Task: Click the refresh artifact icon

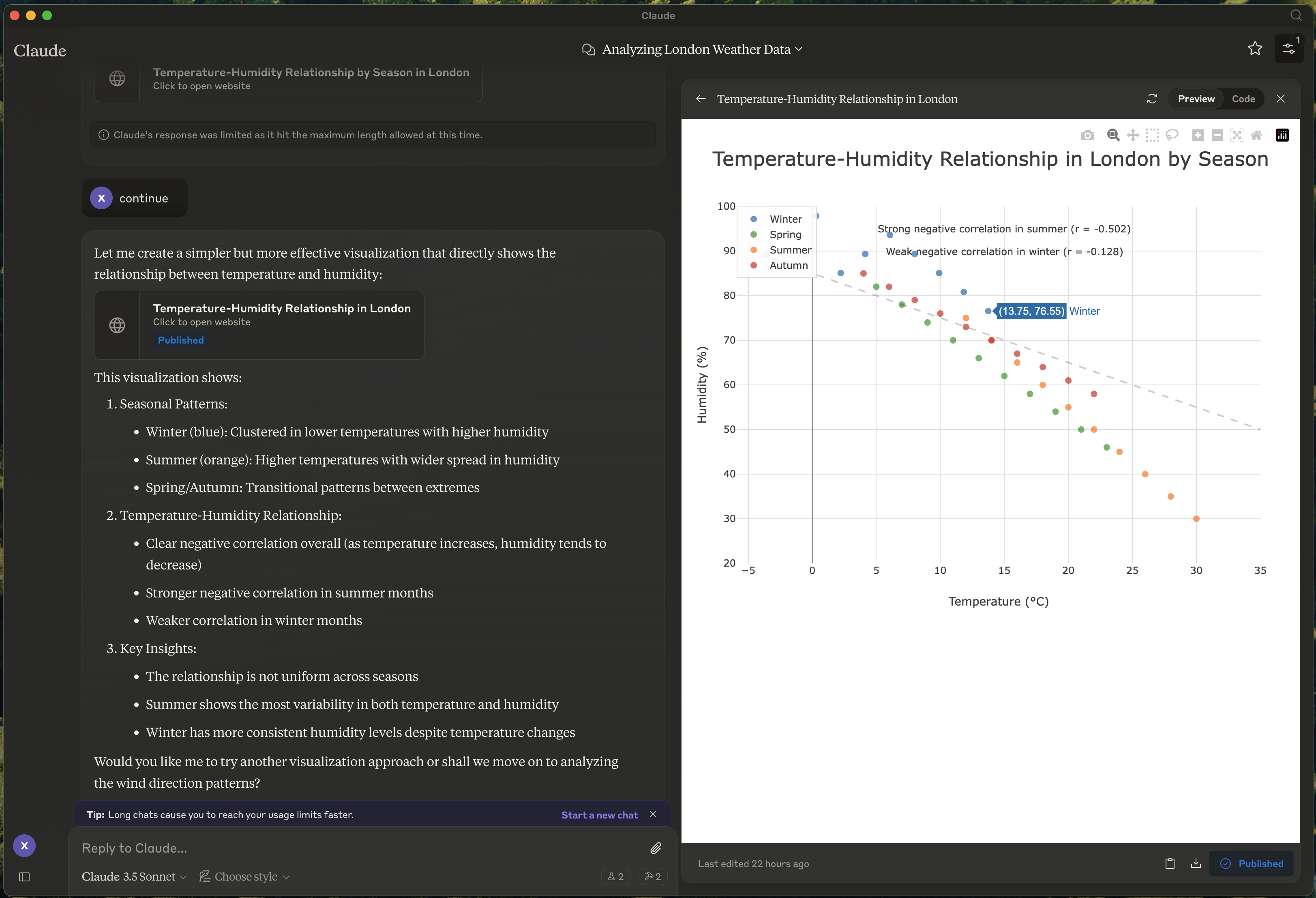Action: tap(1152, 99)
